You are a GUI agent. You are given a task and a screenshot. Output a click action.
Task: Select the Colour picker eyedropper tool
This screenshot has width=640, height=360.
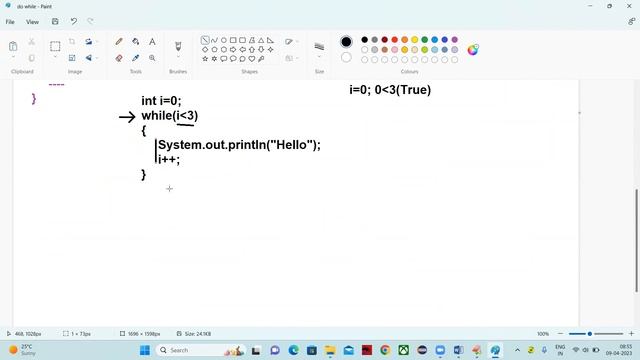tap(136, 58)
